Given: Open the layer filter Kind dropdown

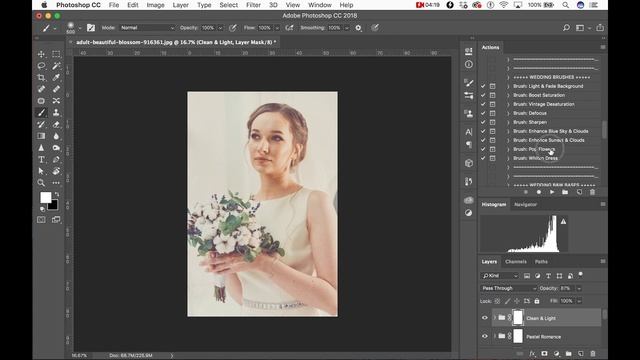Looking at the screenshot, I should (x=500, y=276).
